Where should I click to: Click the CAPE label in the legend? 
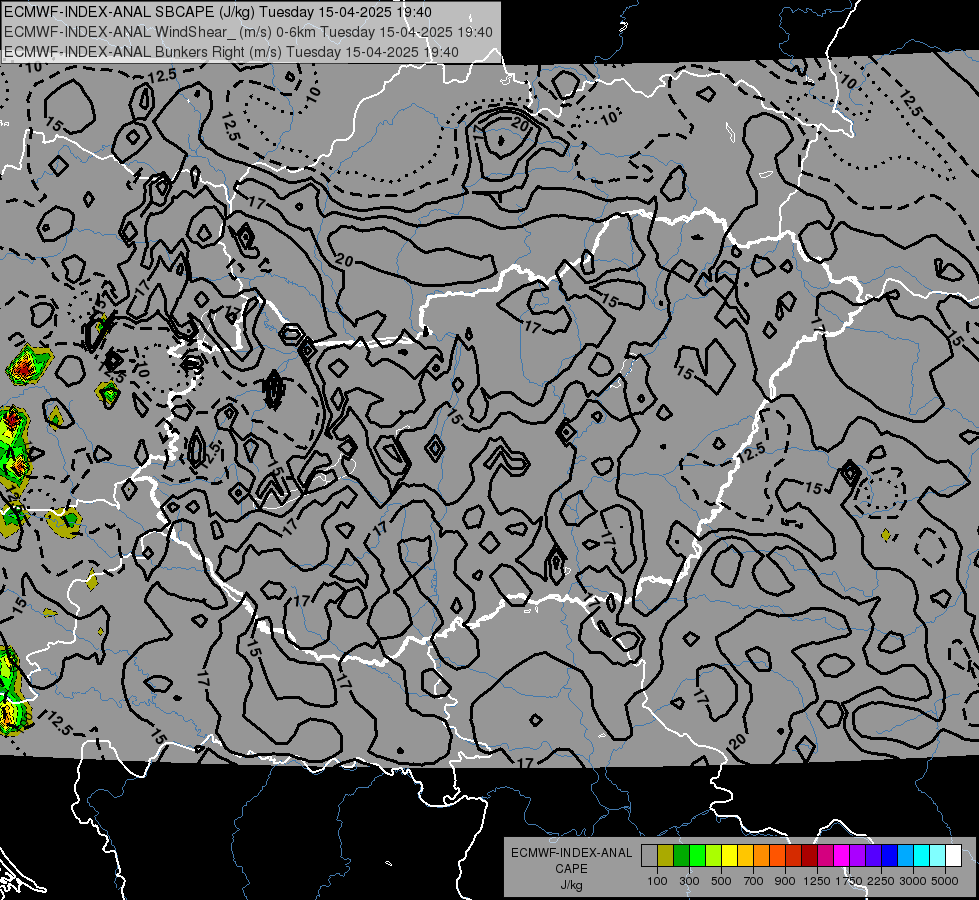(x=571, y=869)
